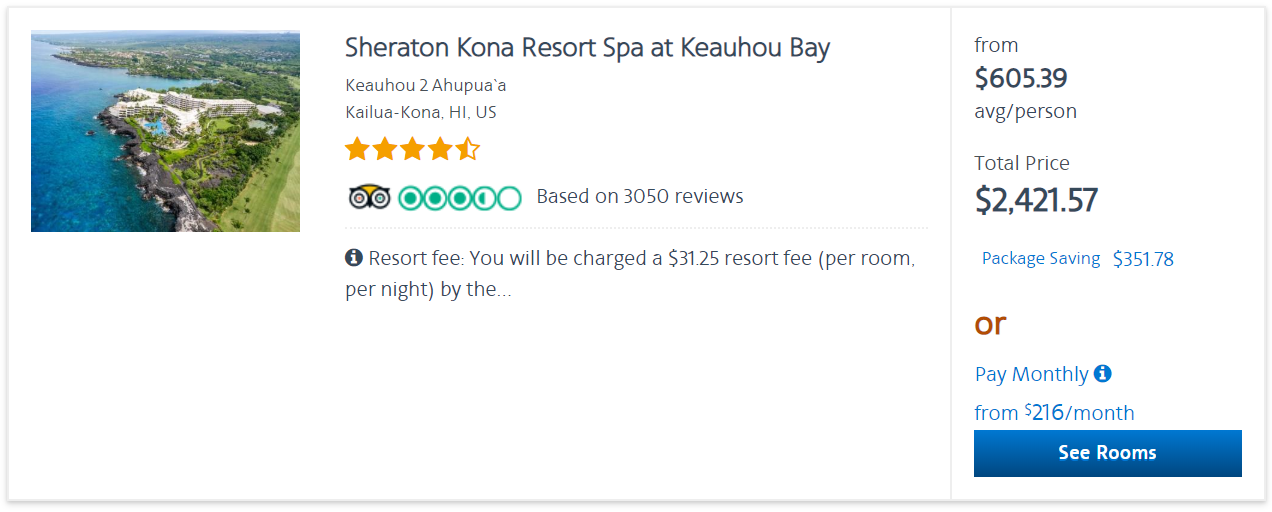Click the Pay Monthly info icon
Screen dimensions: 1272x512
[1102, 373]
